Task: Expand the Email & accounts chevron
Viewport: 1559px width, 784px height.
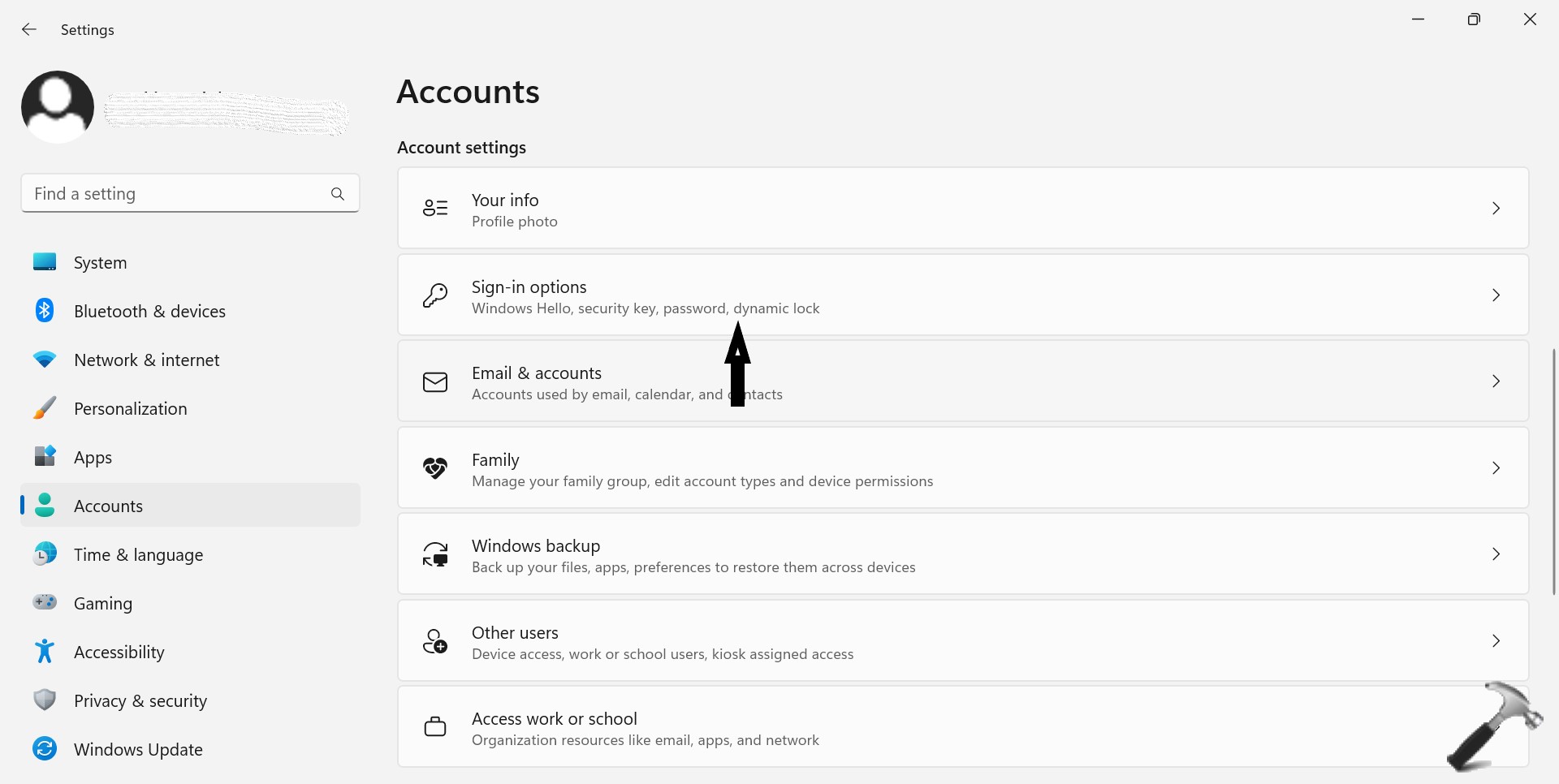Action: tap(1496, 381)
